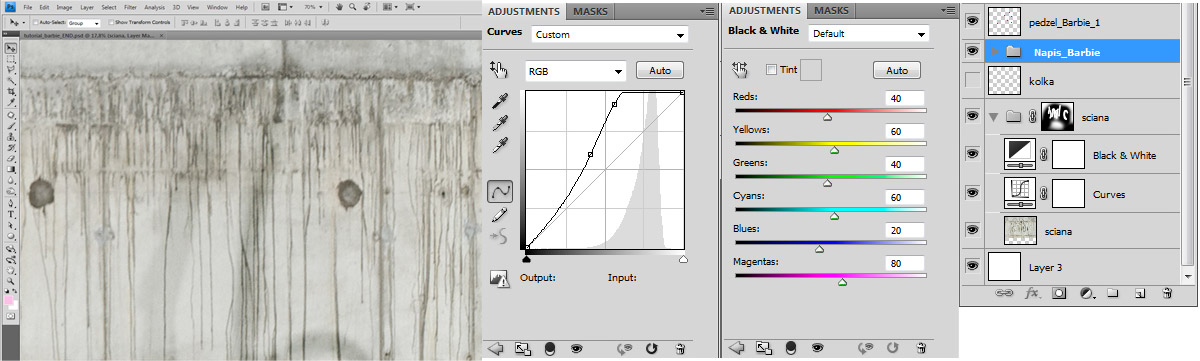Select on-image tool in Black & White panel

point(741,70)
